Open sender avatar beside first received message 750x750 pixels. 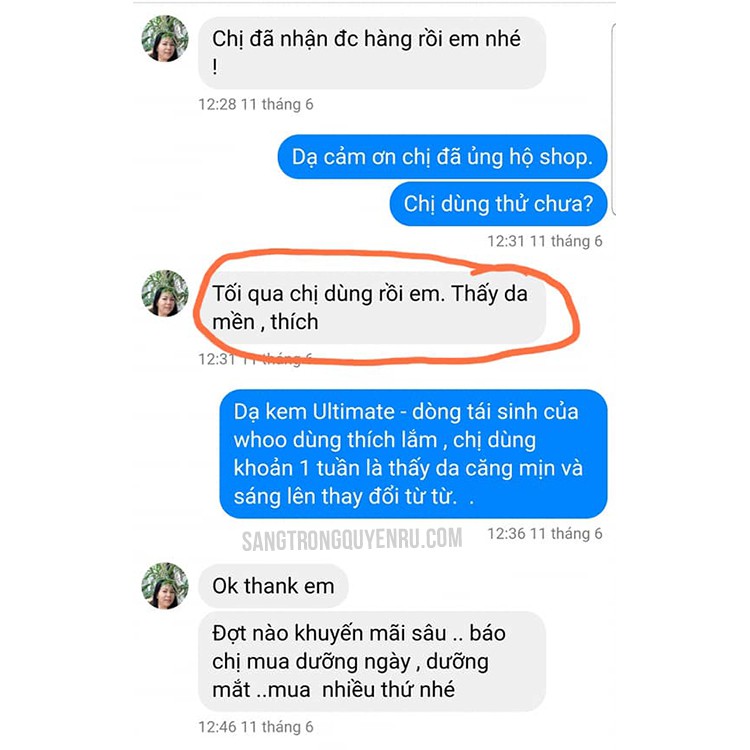(x=165, y=39)
